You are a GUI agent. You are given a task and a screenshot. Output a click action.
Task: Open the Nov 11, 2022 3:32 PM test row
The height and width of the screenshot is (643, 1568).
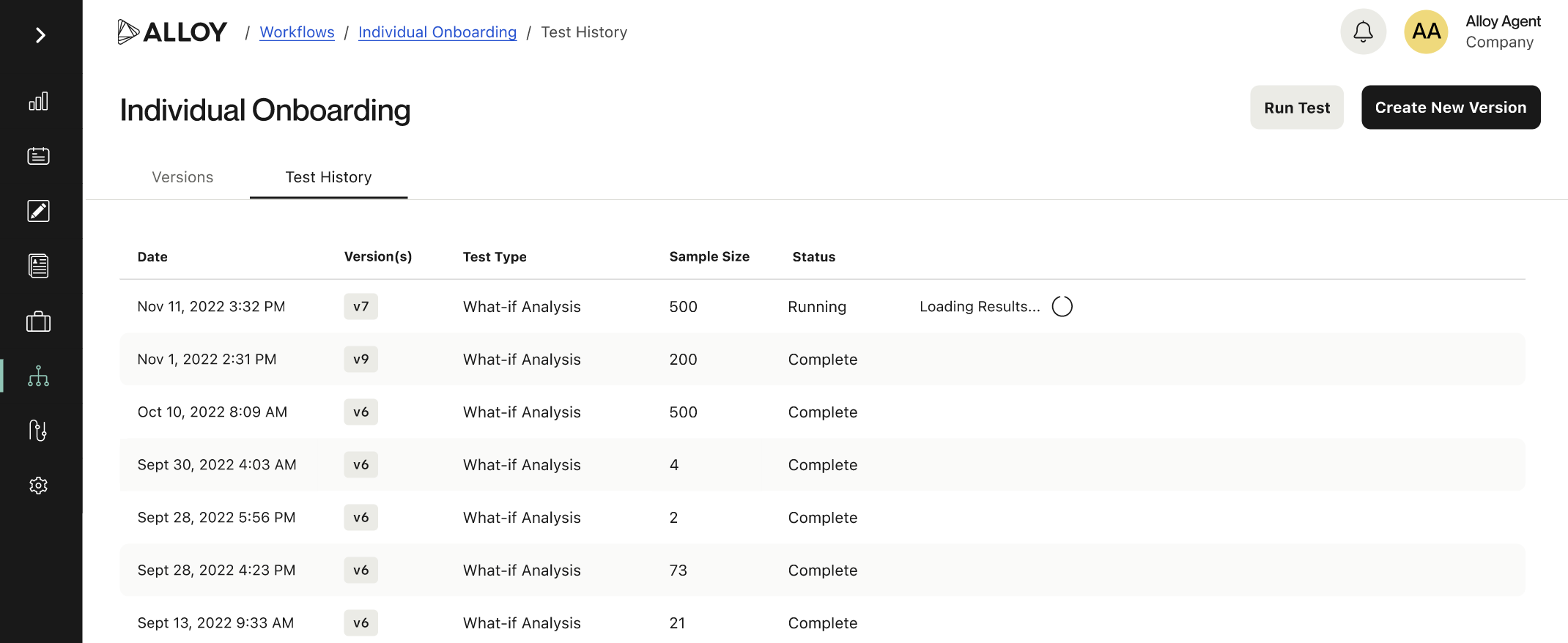(822, 306)
